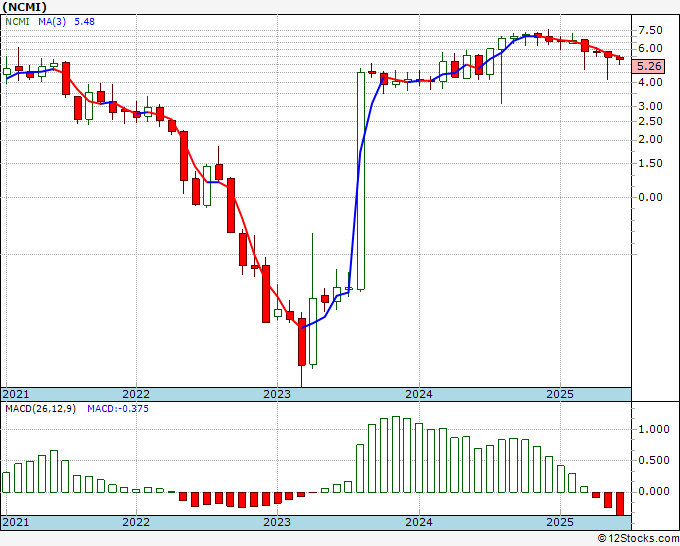Click the (NCMI) chart title
Image resolution: width=680 pixels, height=546 pixels.
tap(24, 7)
